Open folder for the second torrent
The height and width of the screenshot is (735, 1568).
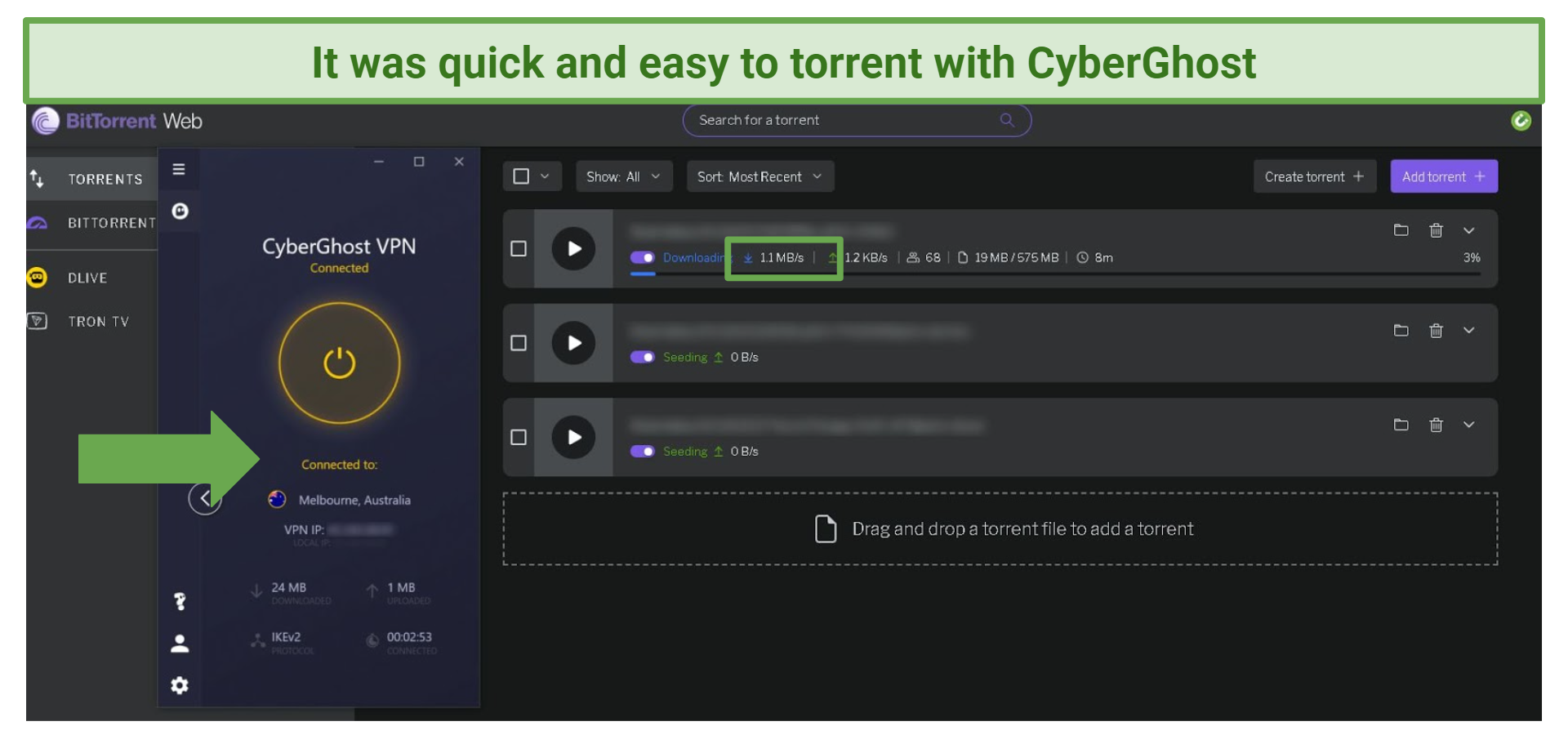coord(1401,330)
